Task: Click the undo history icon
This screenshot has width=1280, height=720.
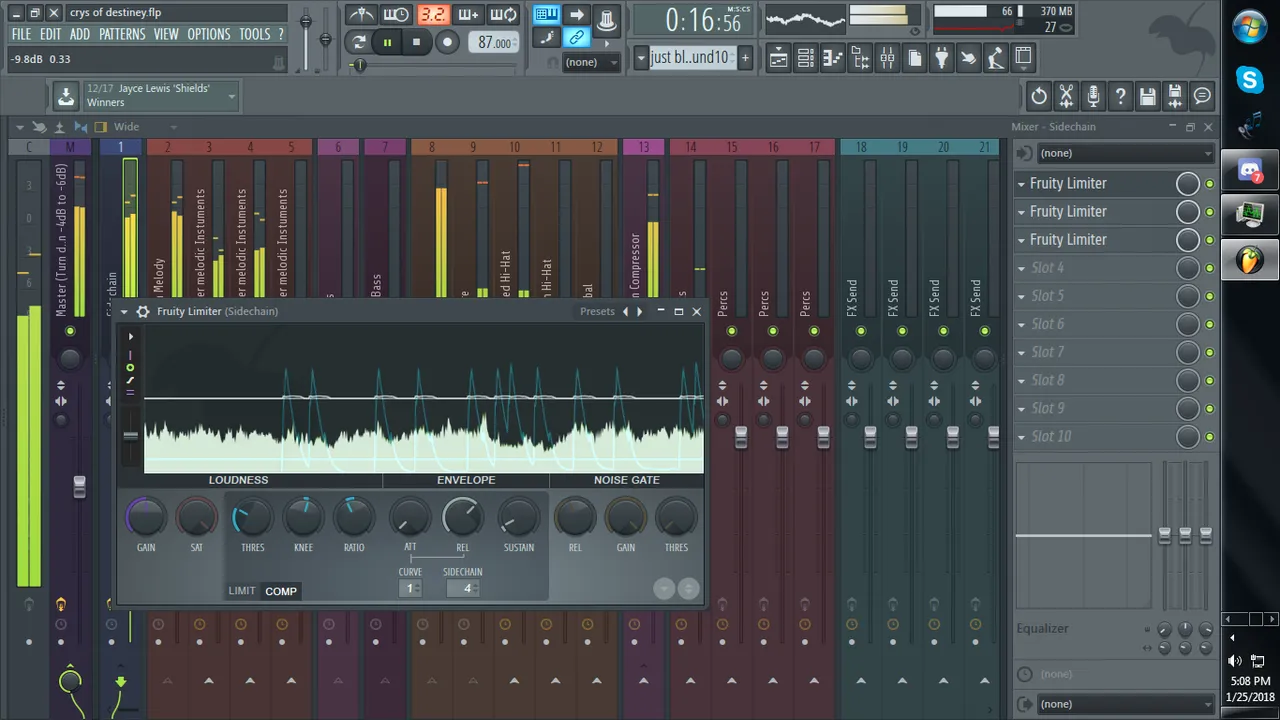Action: (1039, 97)
